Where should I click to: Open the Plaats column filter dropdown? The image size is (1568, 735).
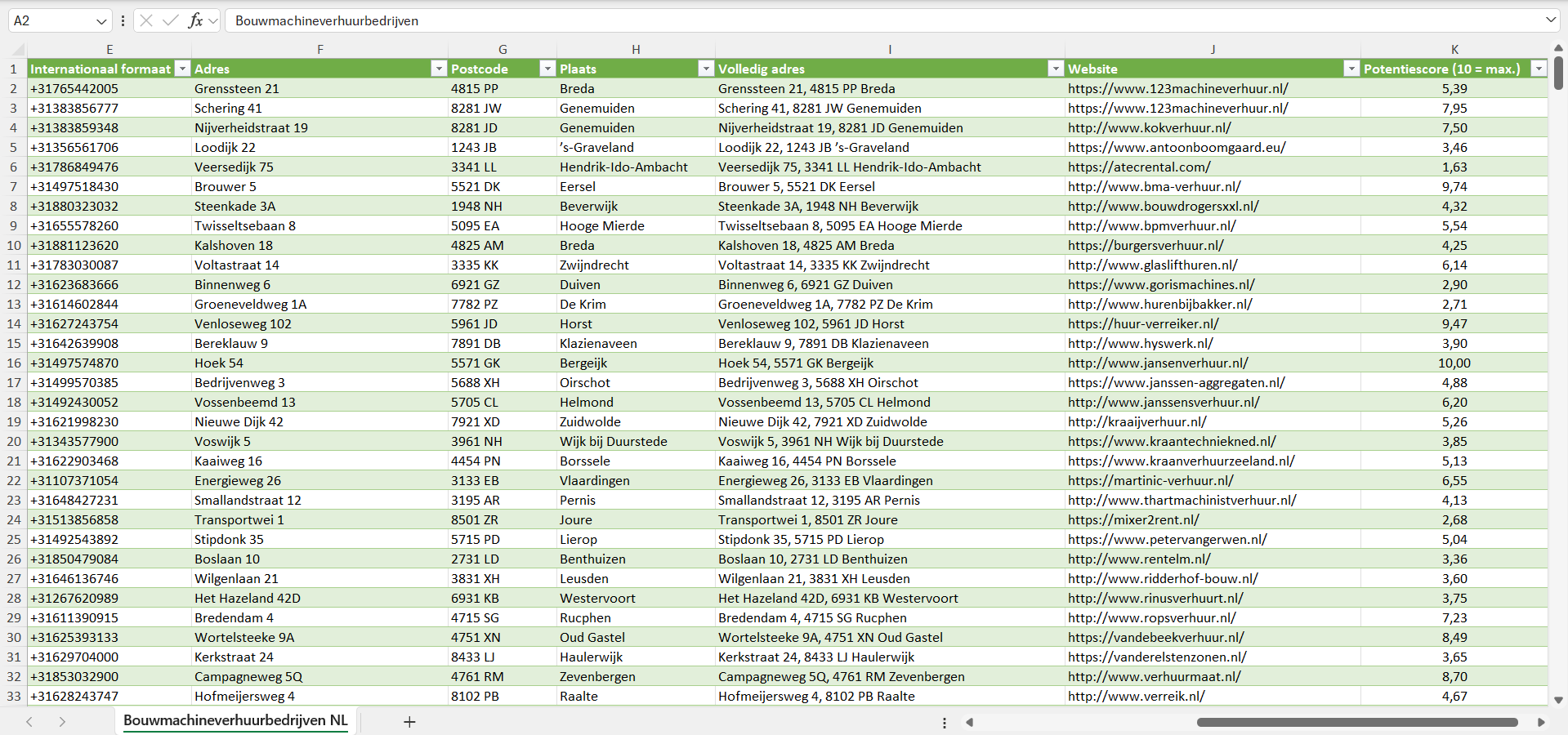(x=706, y=69)
